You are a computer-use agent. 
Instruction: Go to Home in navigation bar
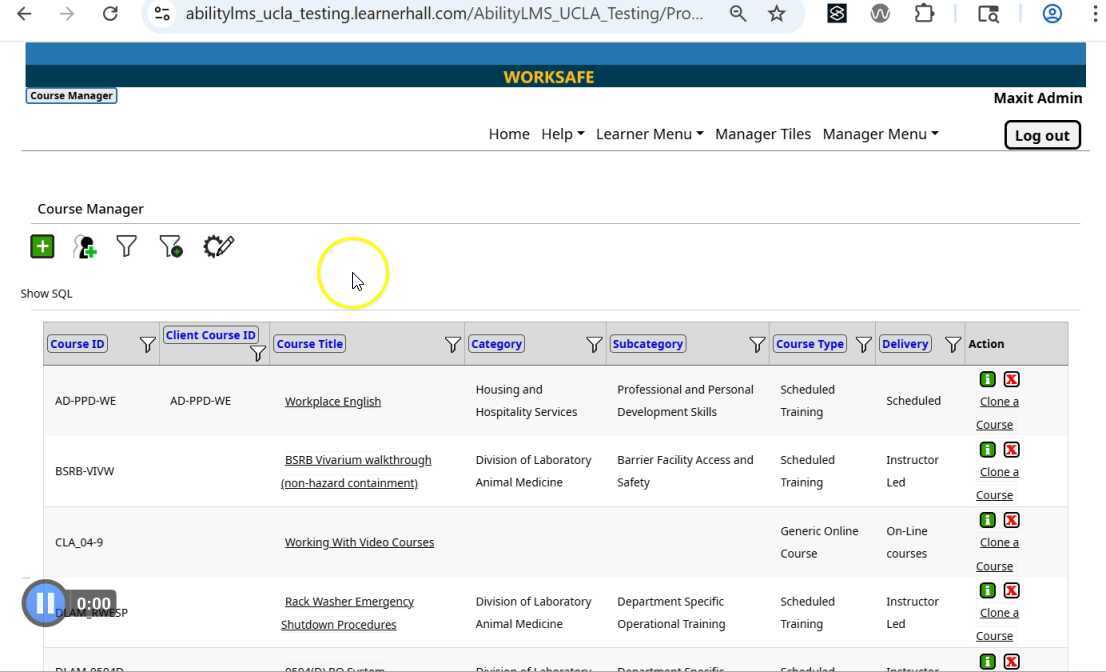tap(509, 134)
